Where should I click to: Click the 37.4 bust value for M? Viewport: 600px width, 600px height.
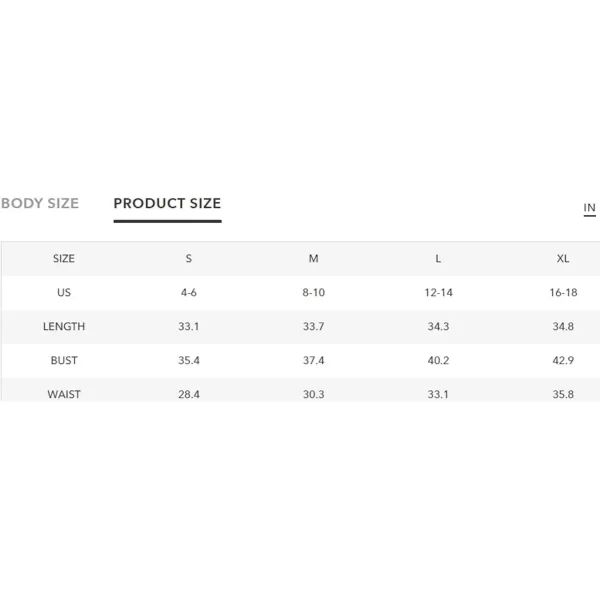pyautogui.click(x=313, y=360)
